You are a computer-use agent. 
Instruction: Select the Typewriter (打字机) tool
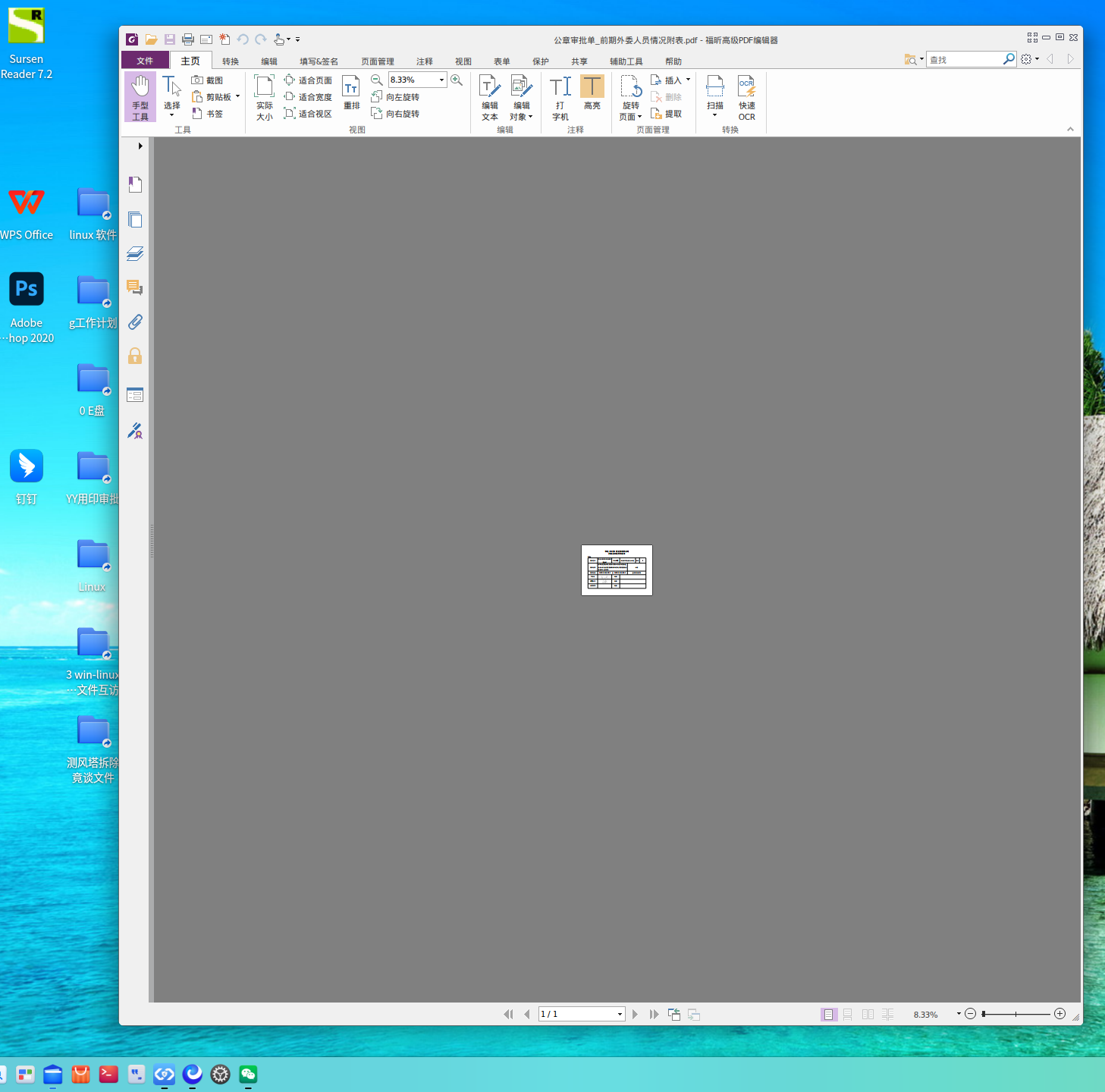tap(560, 97)
